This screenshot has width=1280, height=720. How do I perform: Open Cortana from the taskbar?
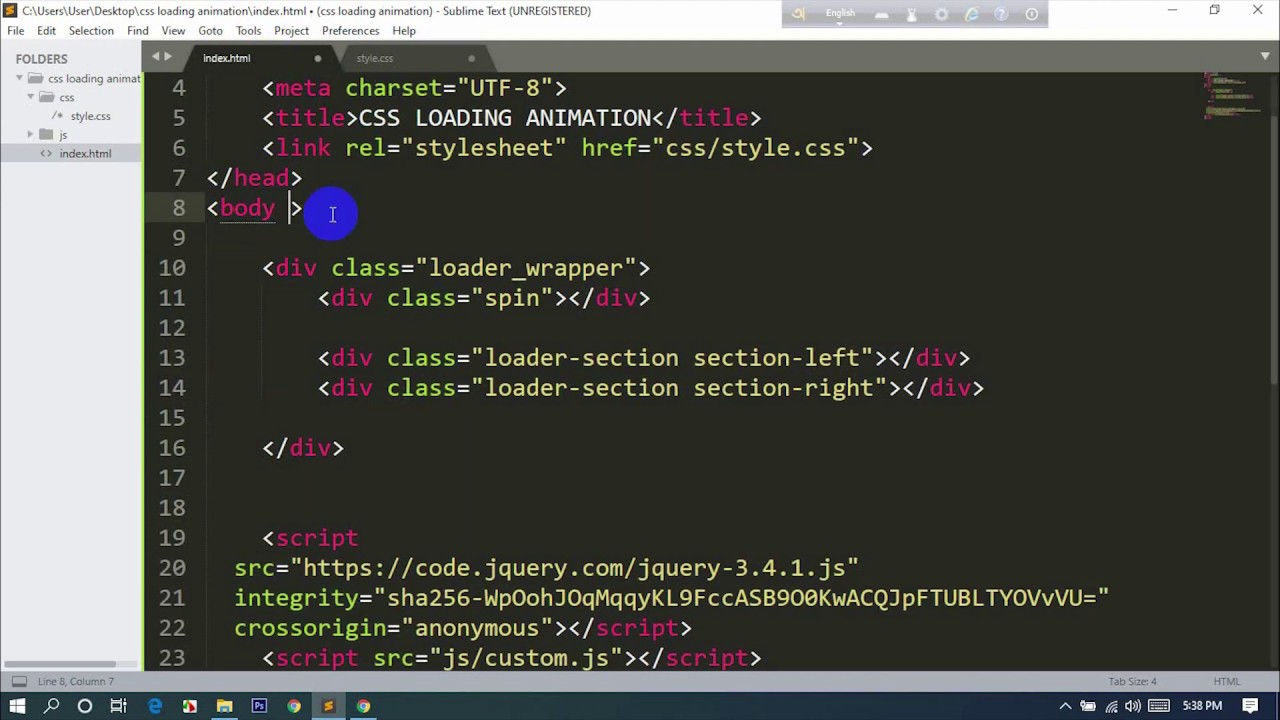point(85,706)
